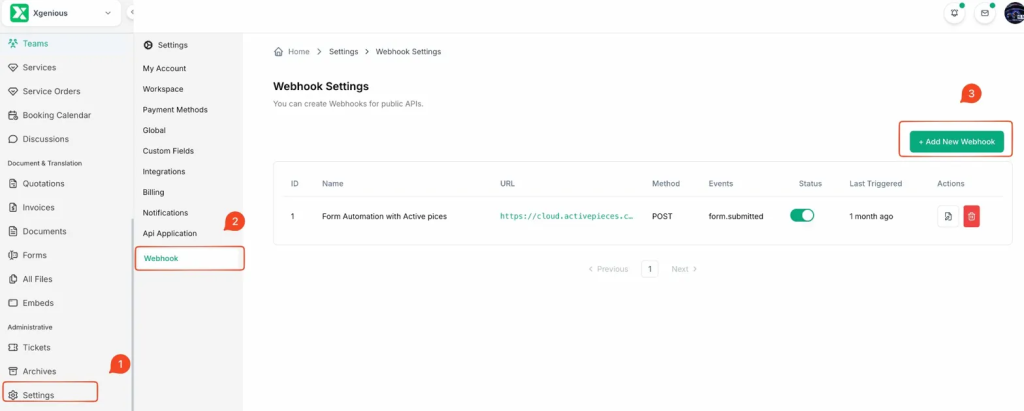The height and width of the screenshot is (411, 1024).
Task: Click the Add New Webhook button
Action: (956, 142)
